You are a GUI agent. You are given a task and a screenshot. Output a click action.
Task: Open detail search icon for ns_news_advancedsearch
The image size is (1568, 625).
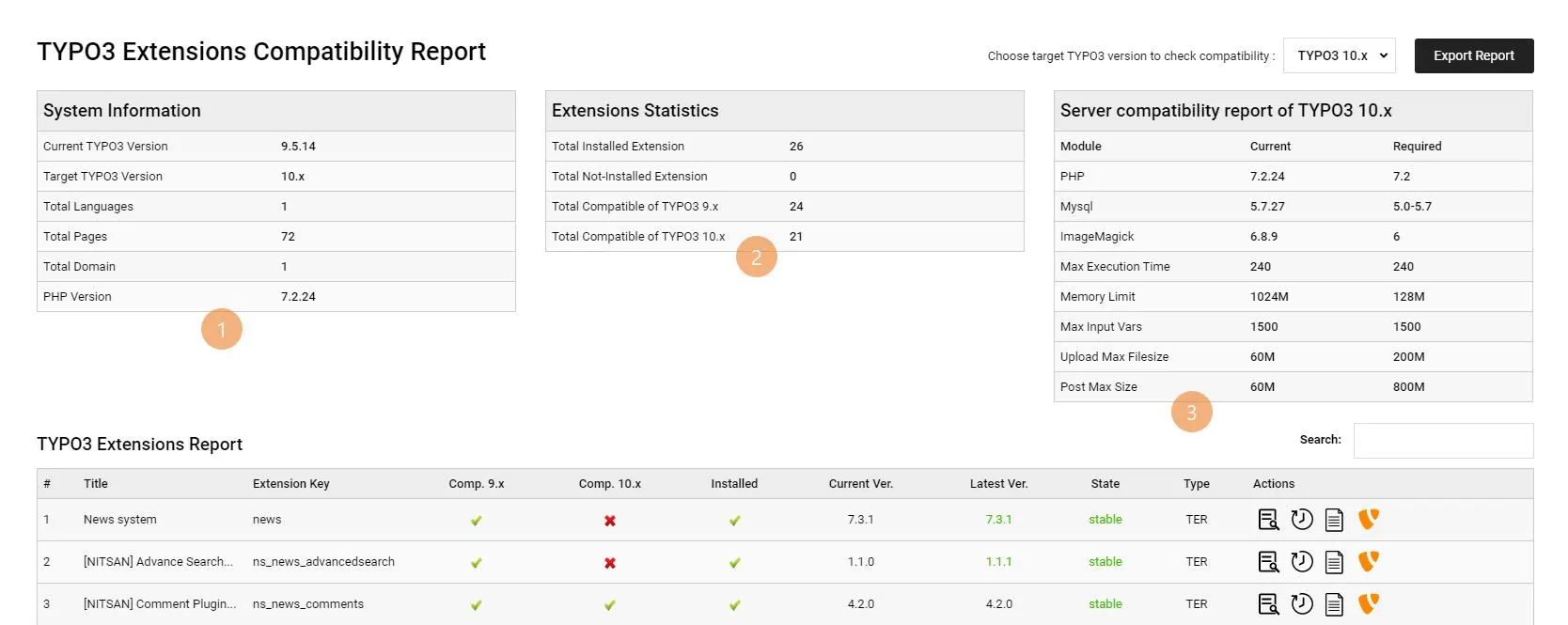(1268, 562)
